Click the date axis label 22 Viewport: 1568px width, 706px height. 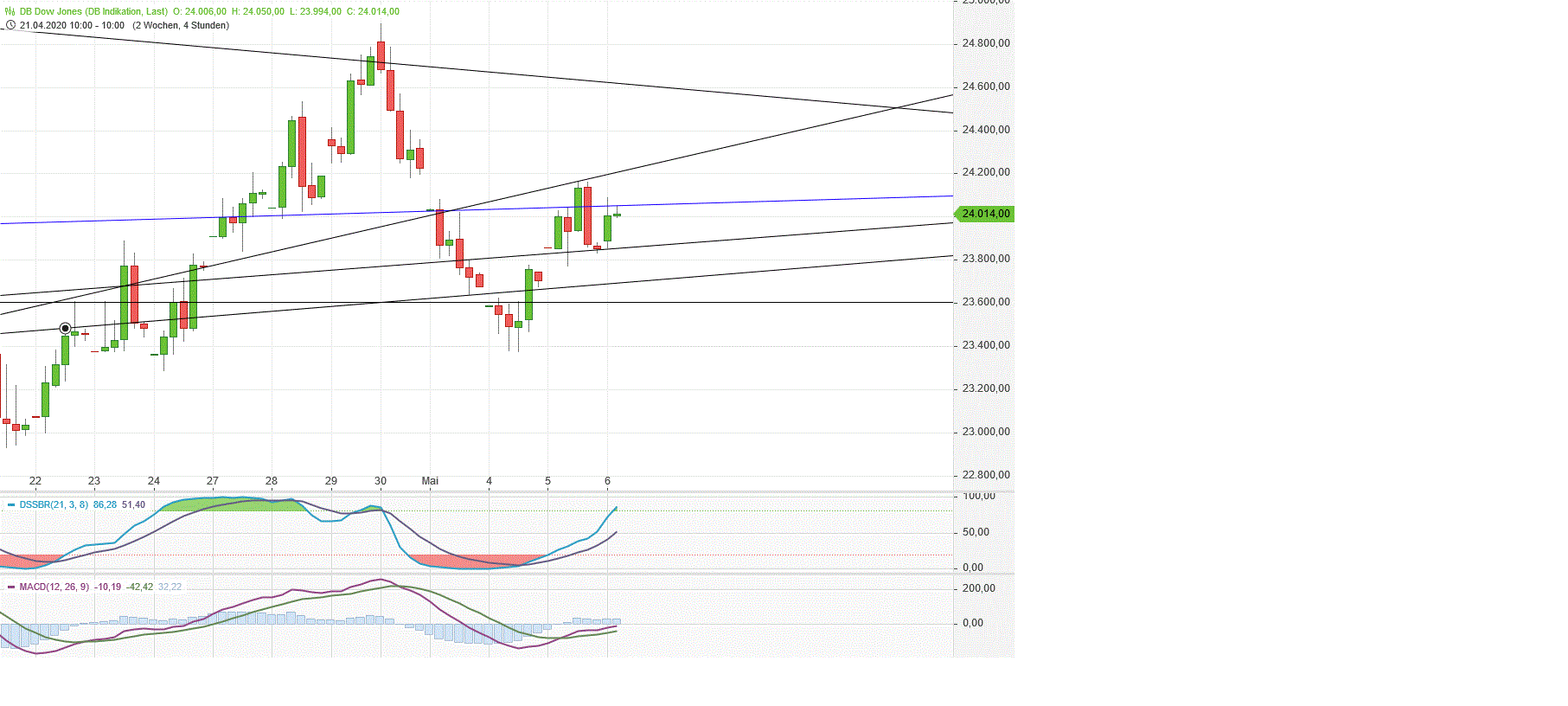point(35,481)
